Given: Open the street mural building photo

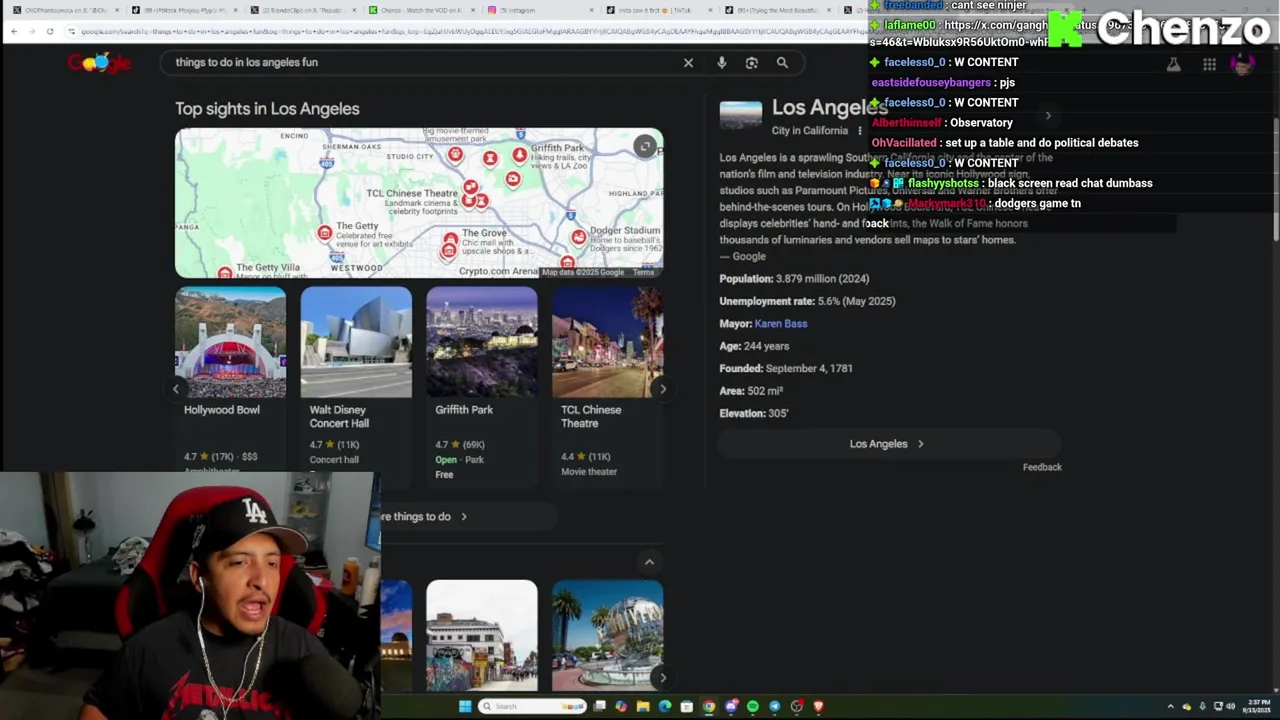Looking at the screenshot, I should tap(482, 636).
